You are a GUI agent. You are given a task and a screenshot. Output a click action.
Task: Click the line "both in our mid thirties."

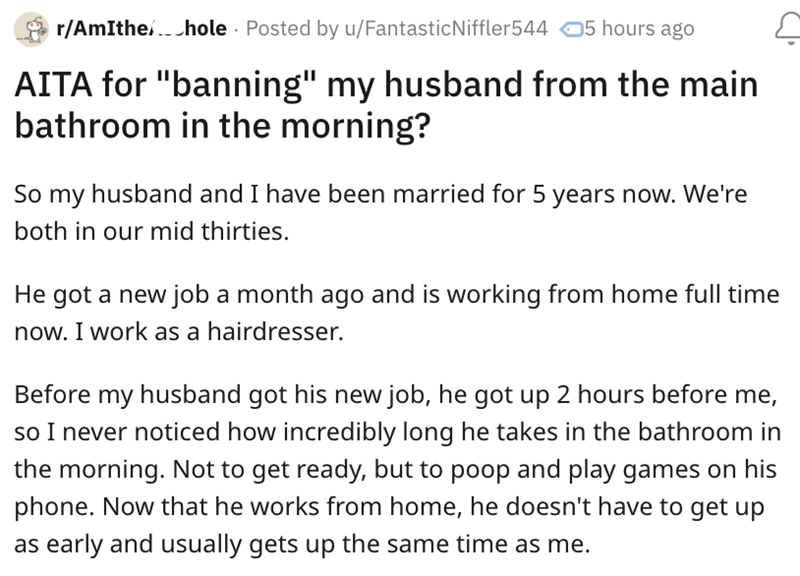pos(150,231)
